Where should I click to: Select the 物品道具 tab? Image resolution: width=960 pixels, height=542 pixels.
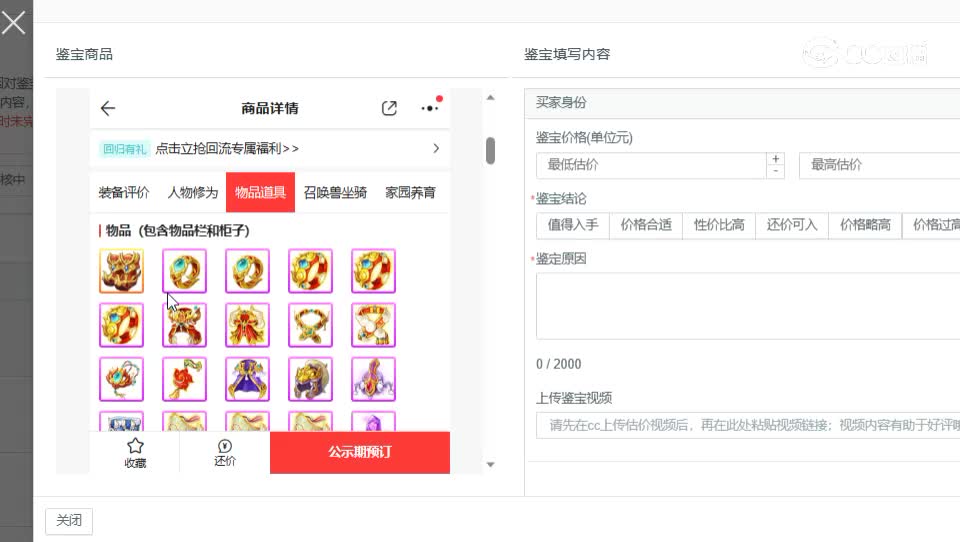point(260,192)
